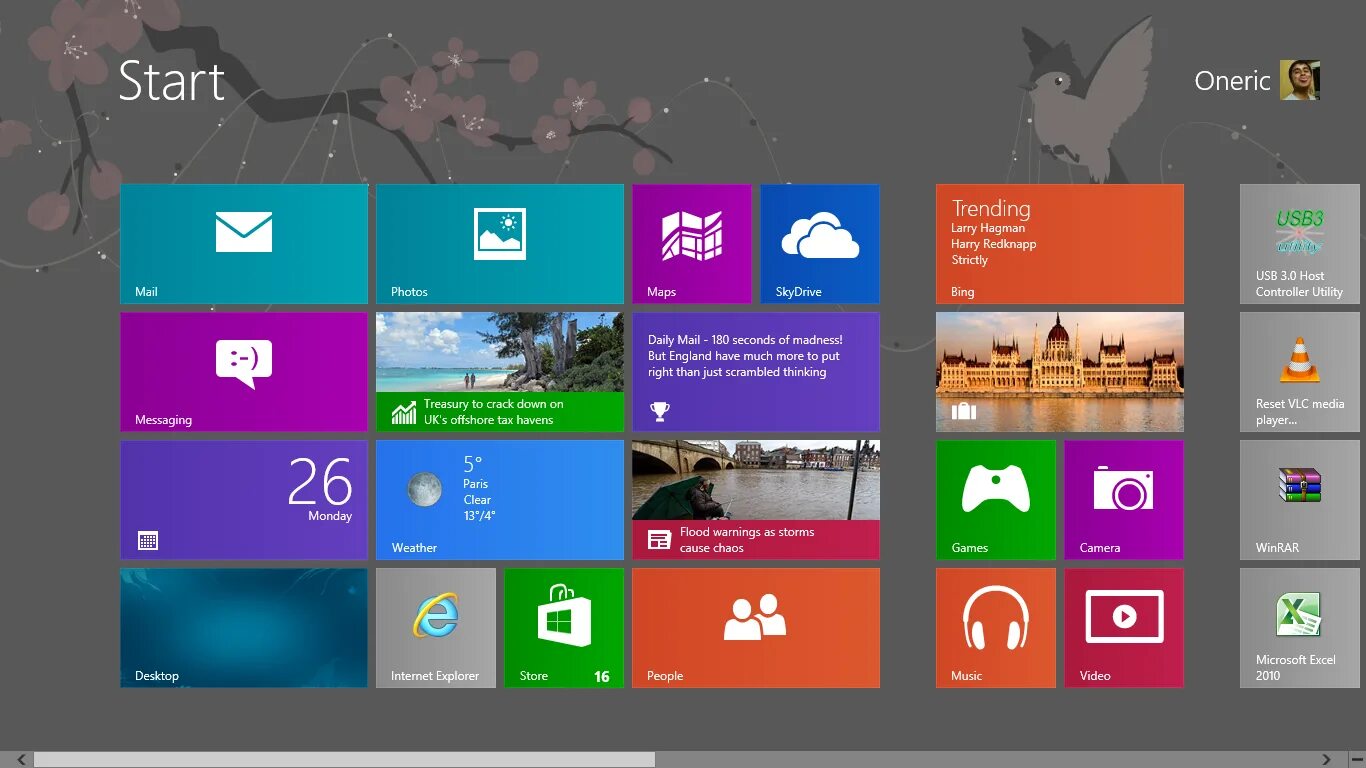Open the Photos tile picture icon
This screenshot has width=1366, height=768.
click(500, 234)
